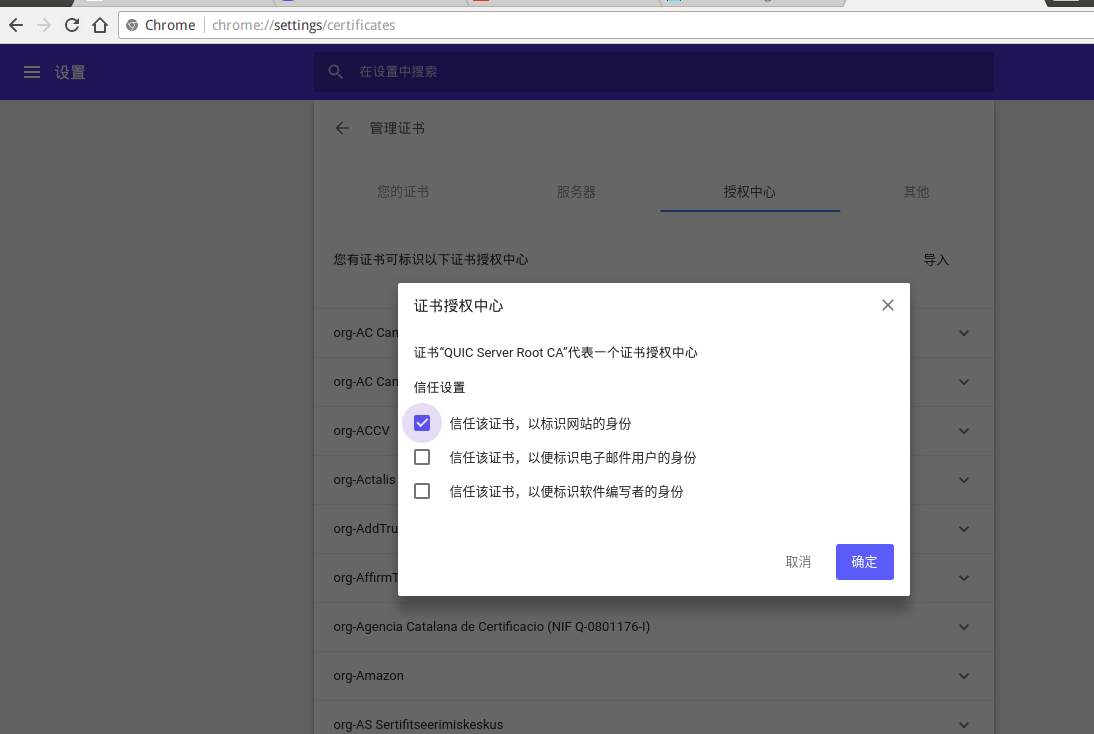Click the 信任设置 label in dialog
Image resolution: width=1094 pixels, height=734 pixels.
pos(439,387)
